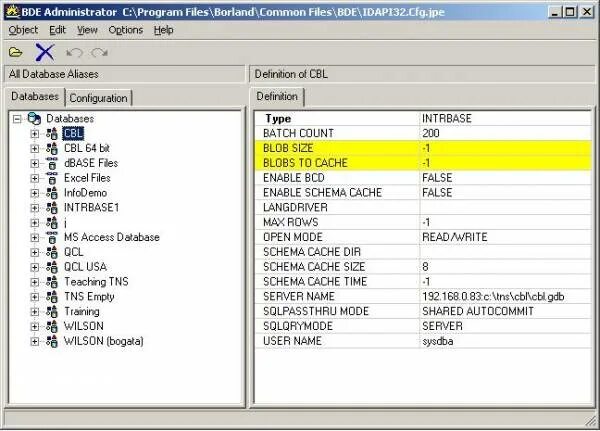
Task: Open the Object menu
Action: tap(23, 30)
